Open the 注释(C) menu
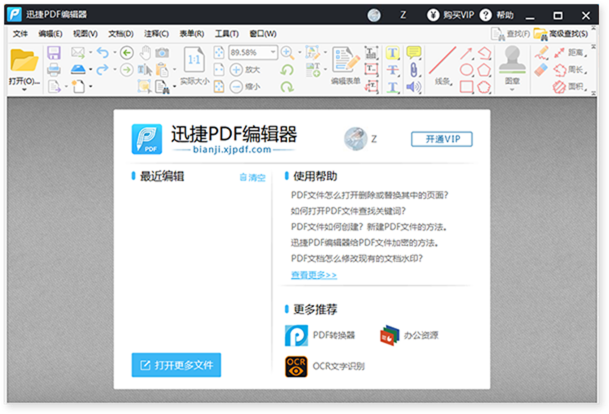Viewport: 609px width, 414px height. click(x=156, y=34)
